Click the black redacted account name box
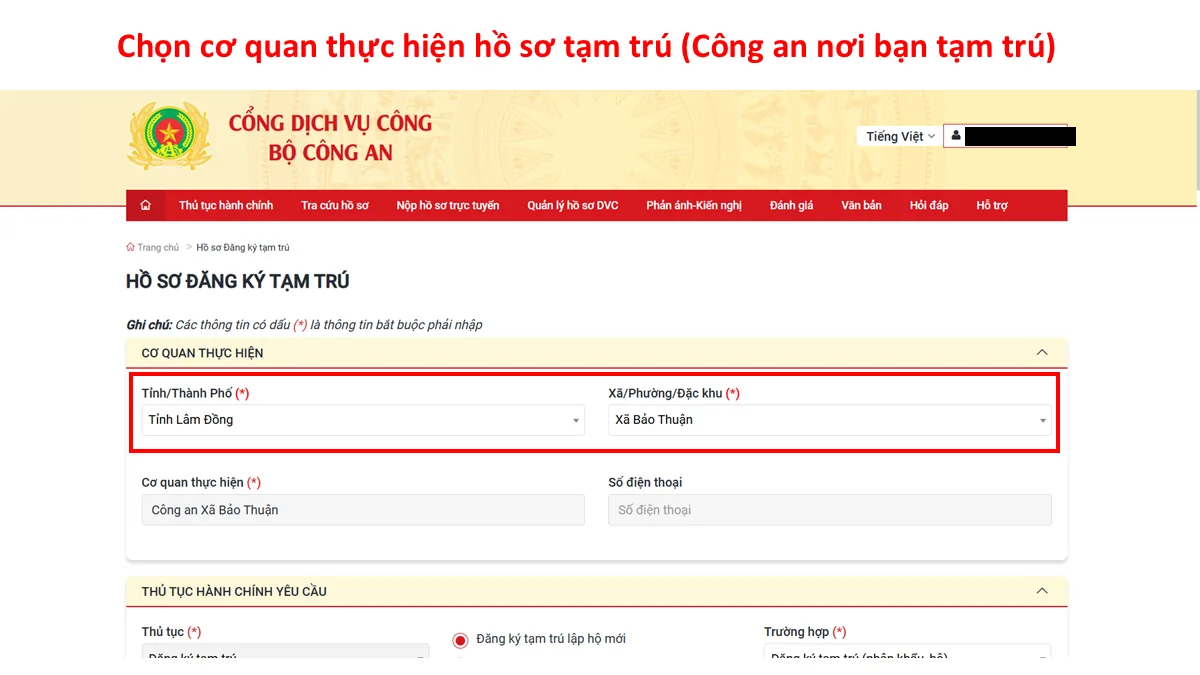The width and height of the screenshot is (1200, 675). coord(1020,136)
